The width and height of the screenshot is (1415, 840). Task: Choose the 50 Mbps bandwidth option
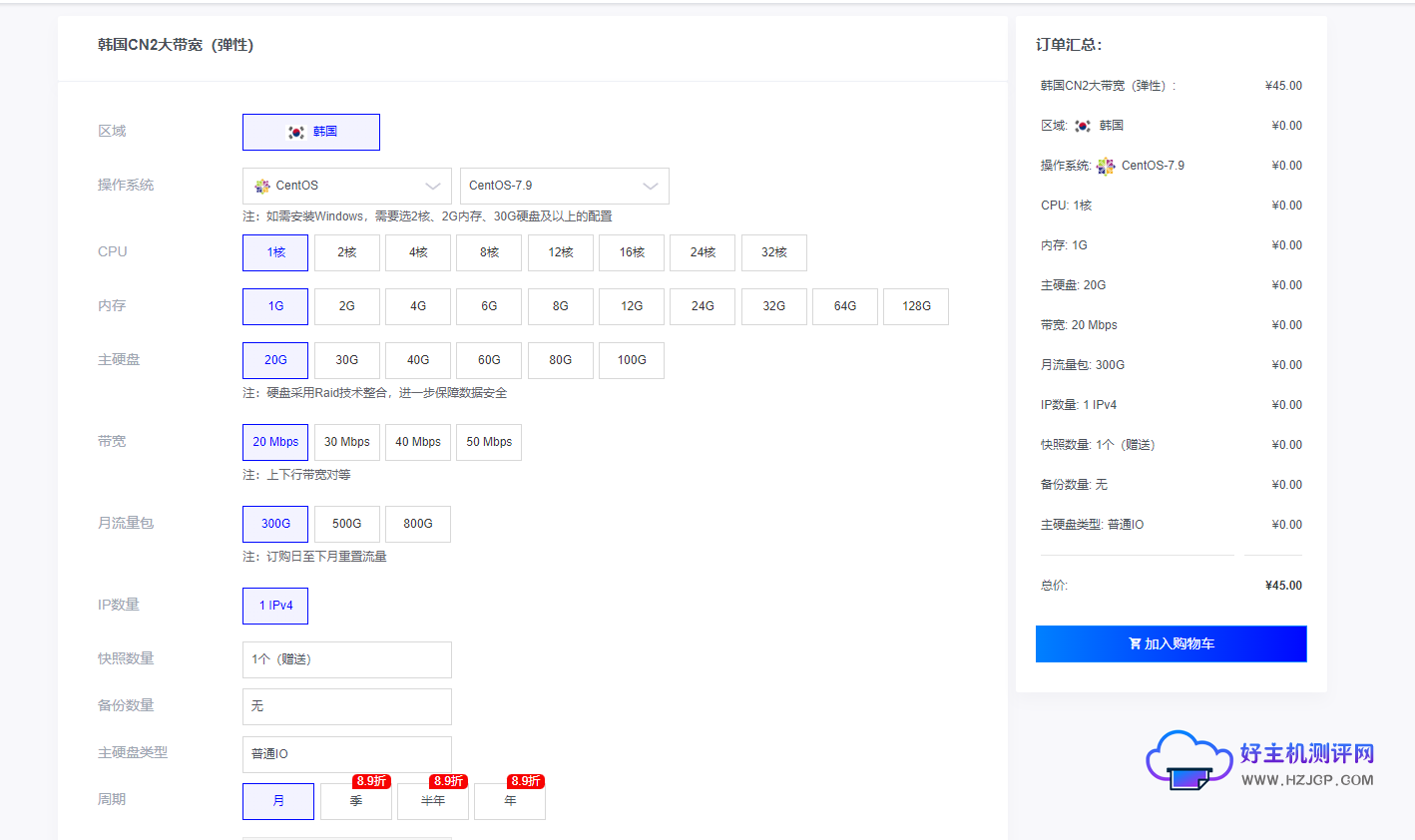[x=488, y=442]
